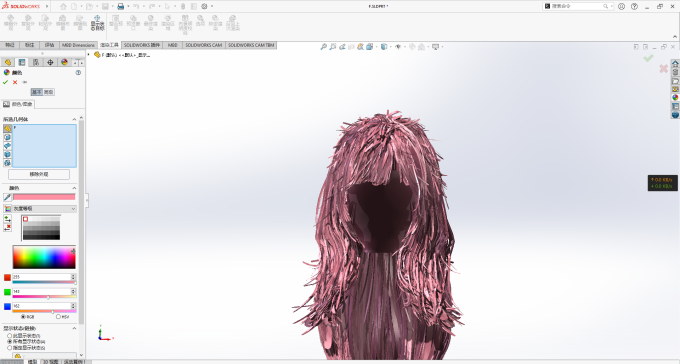
Task: Click the Save icon in top toolbar
Action: (105, 7)
